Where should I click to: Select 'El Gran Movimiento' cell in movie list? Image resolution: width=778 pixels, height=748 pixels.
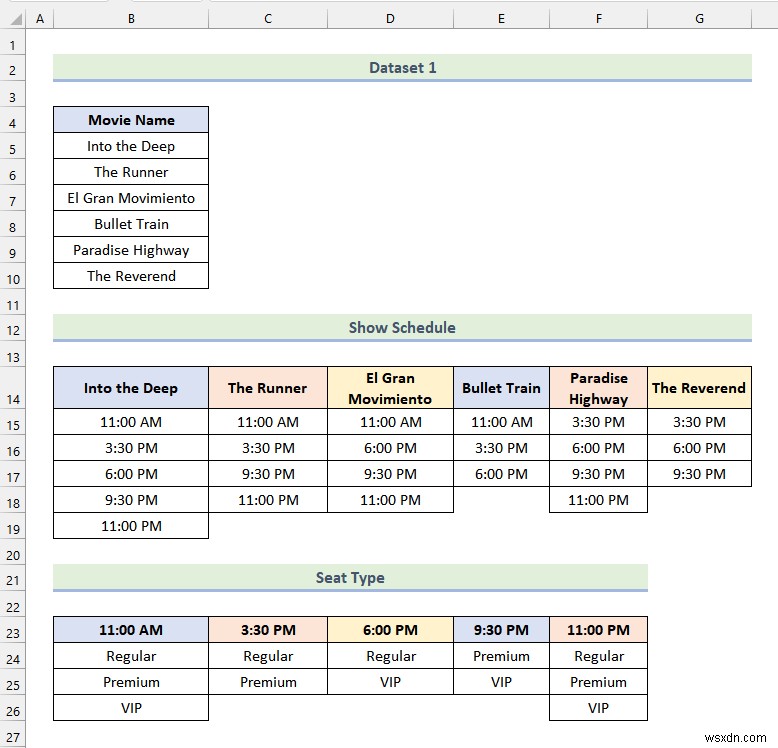(x=131, y=197)
